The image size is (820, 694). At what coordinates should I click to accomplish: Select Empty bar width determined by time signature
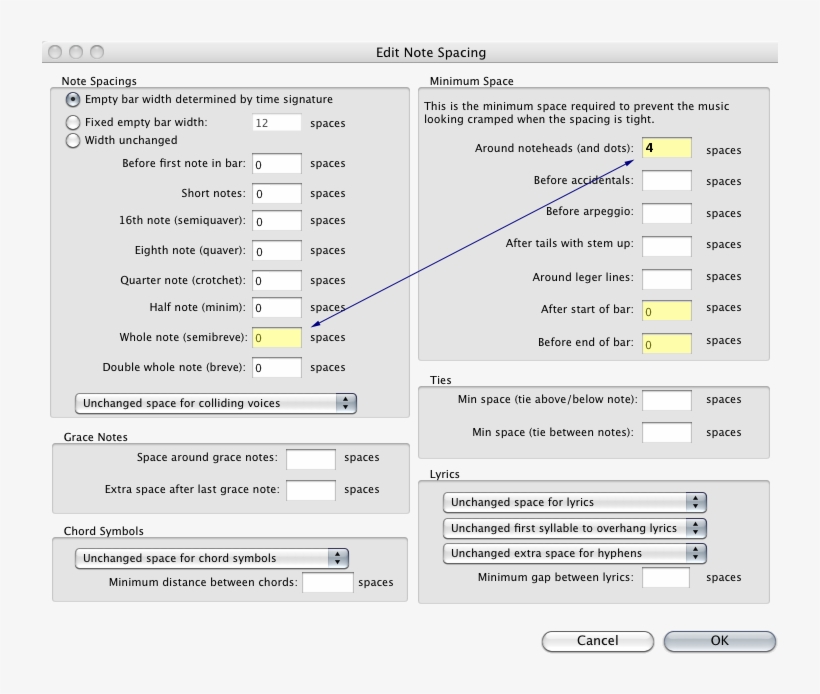click(x=73, y=100)
